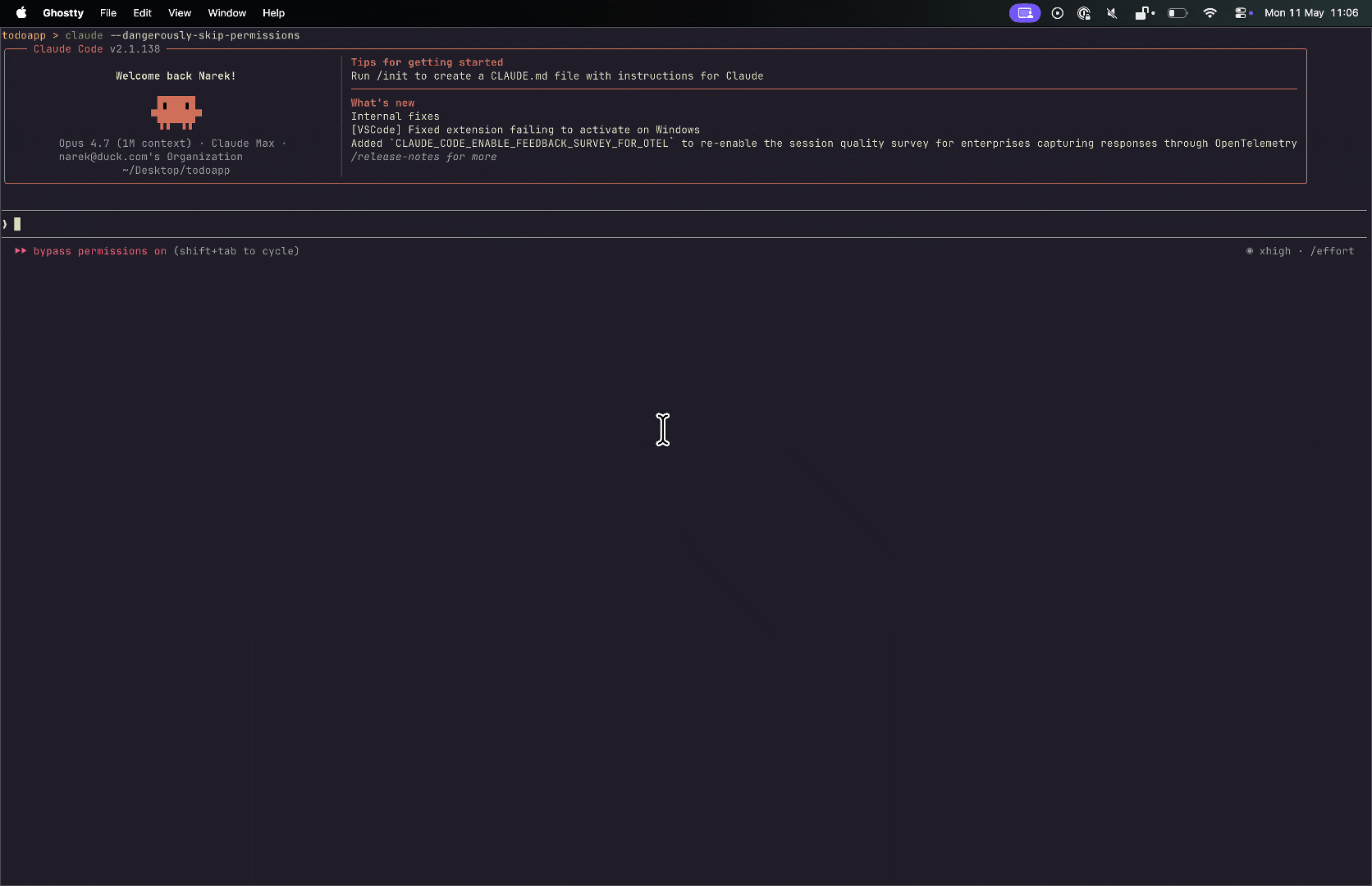Click the effort level circle indicator

coord(1250,251)
